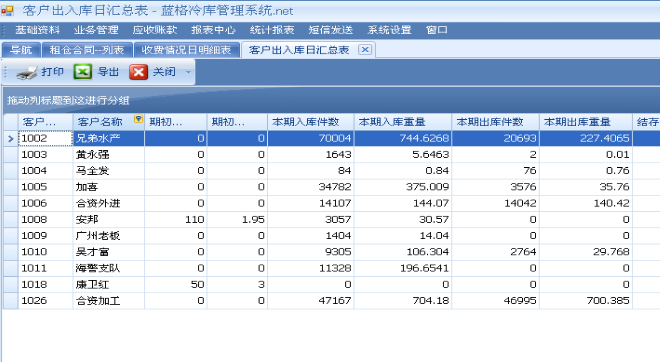Close the 客户出入库日汇总表 tab with its X
Screen dimensions: 660x362
365,50
